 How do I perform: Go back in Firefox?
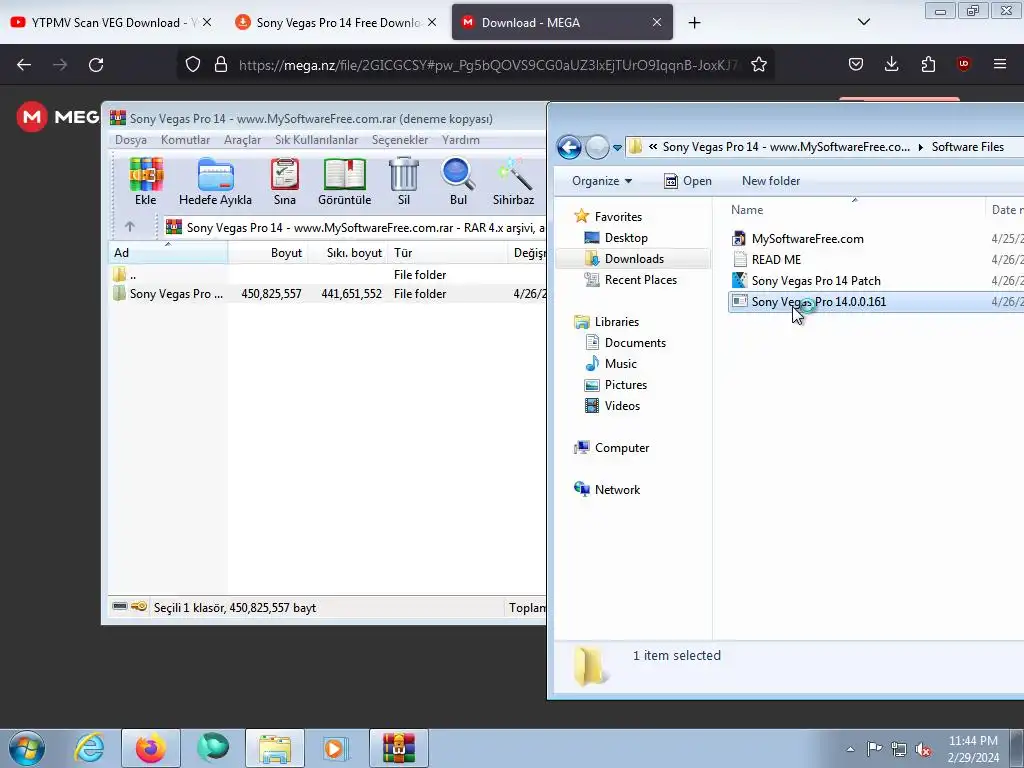coord(24,65)
